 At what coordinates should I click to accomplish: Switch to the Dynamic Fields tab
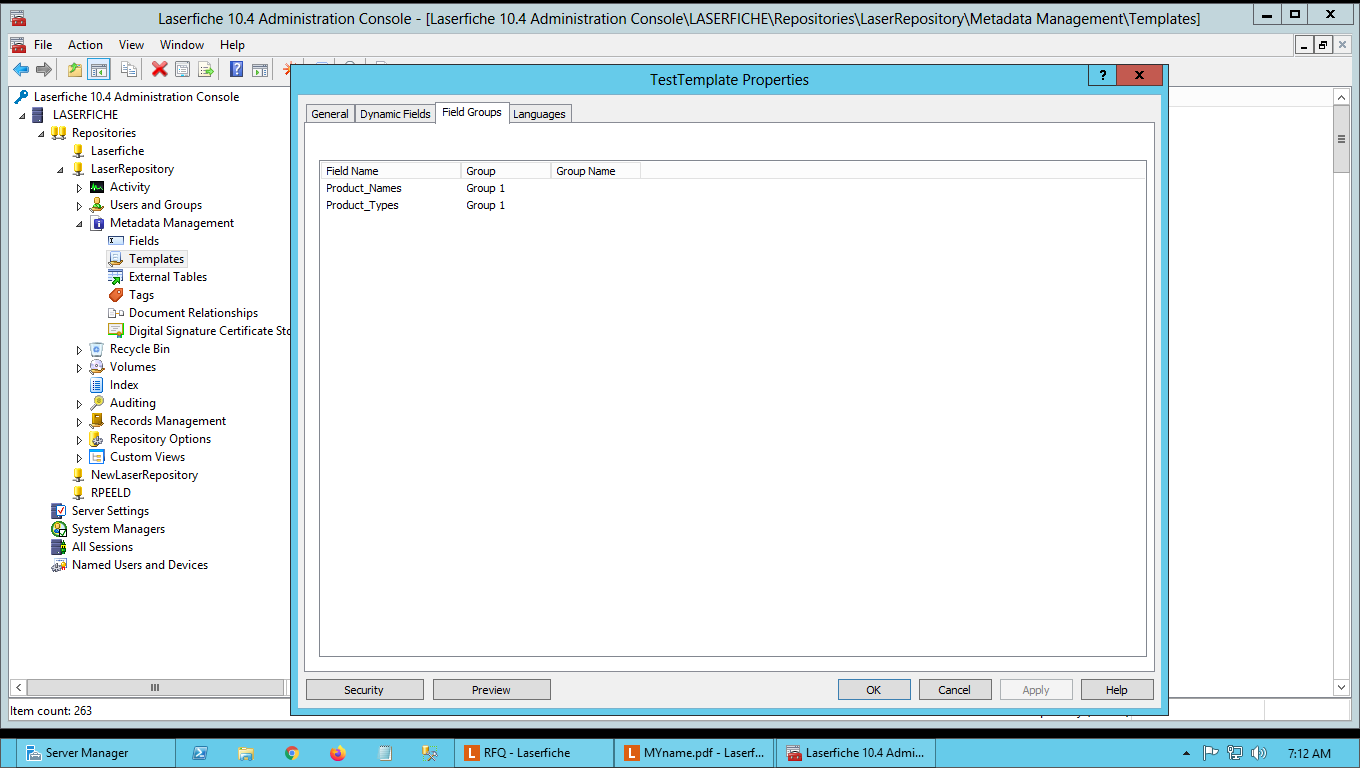[x=395, y=114]
